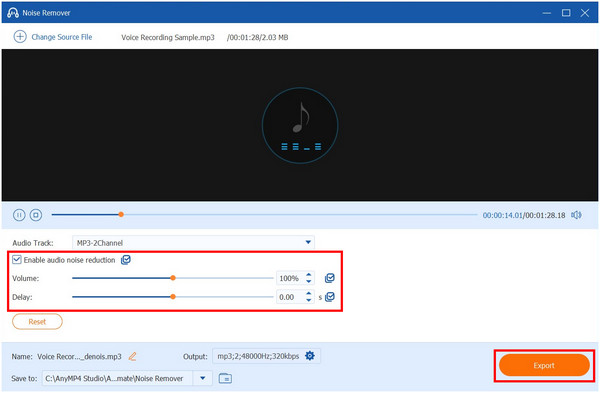The image size is (600, 393).
Task: Click the Change Source File plus icon
Action: pyautogui.click(x=20, y=37)
